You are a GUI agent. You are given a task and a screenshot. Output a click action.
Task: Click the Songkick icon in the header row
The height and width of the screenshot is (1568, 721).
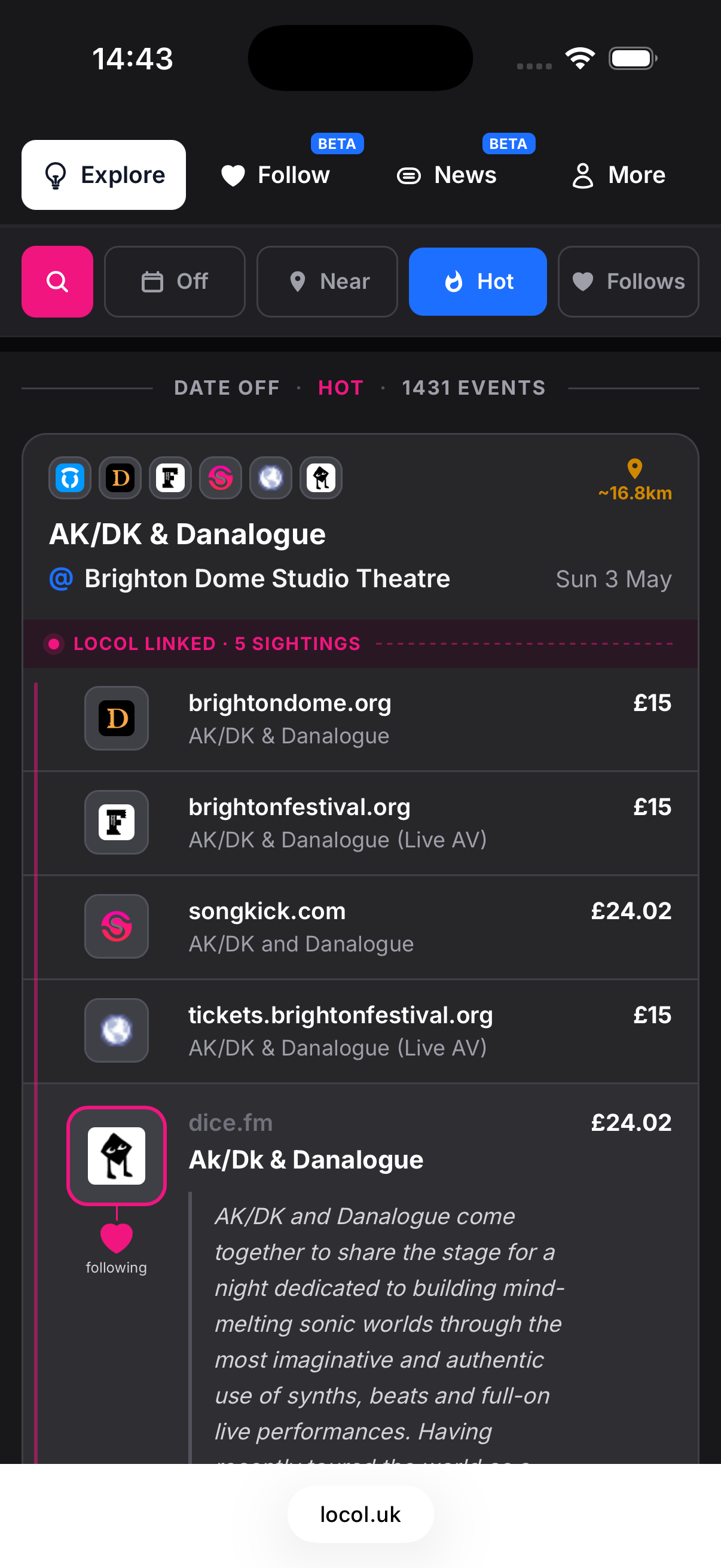tap(220, 478)
